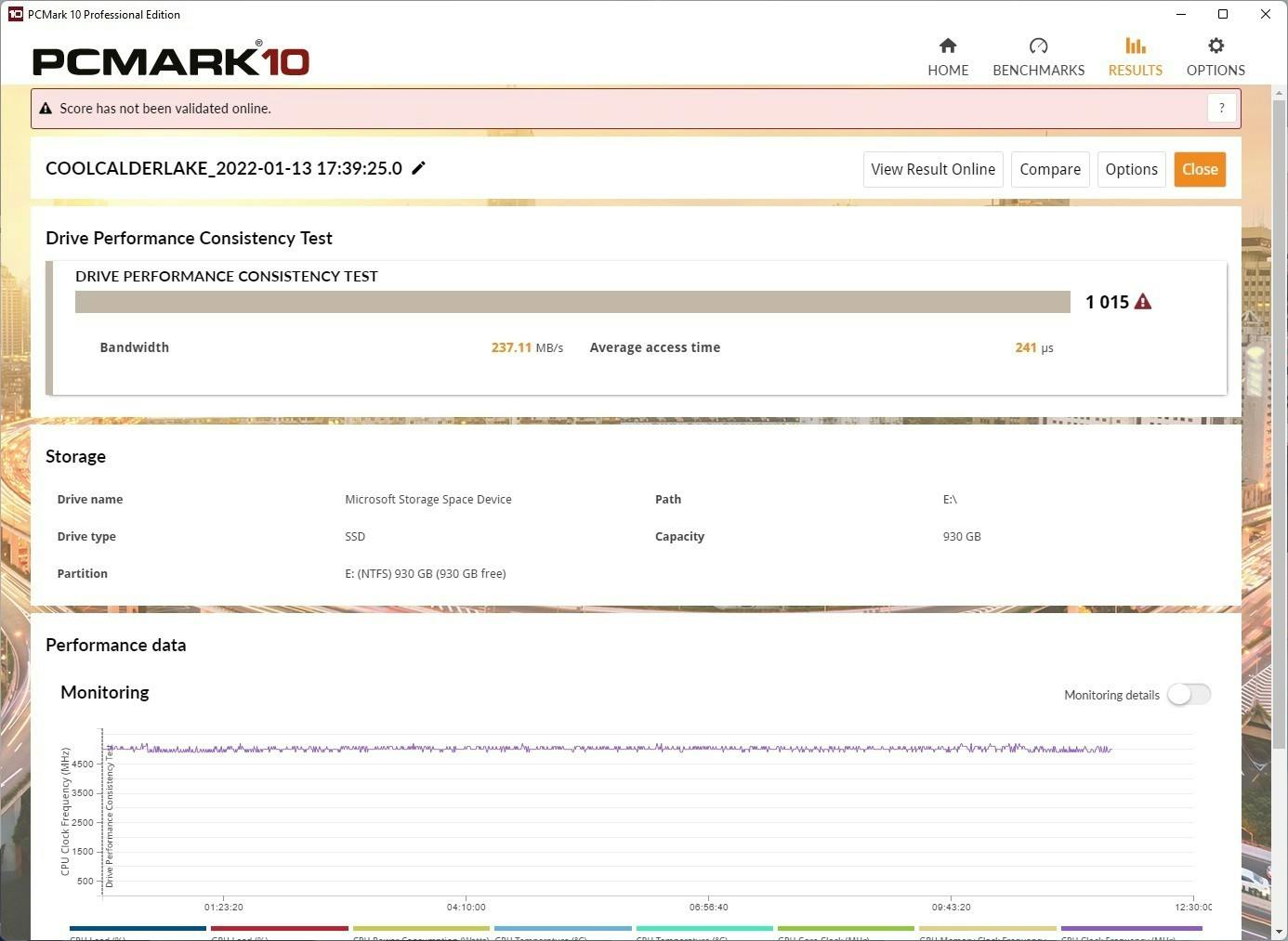The height and width of the screenshot is (941, 1288).
Task: Click the Home house icon
Action: coord(948,46)
